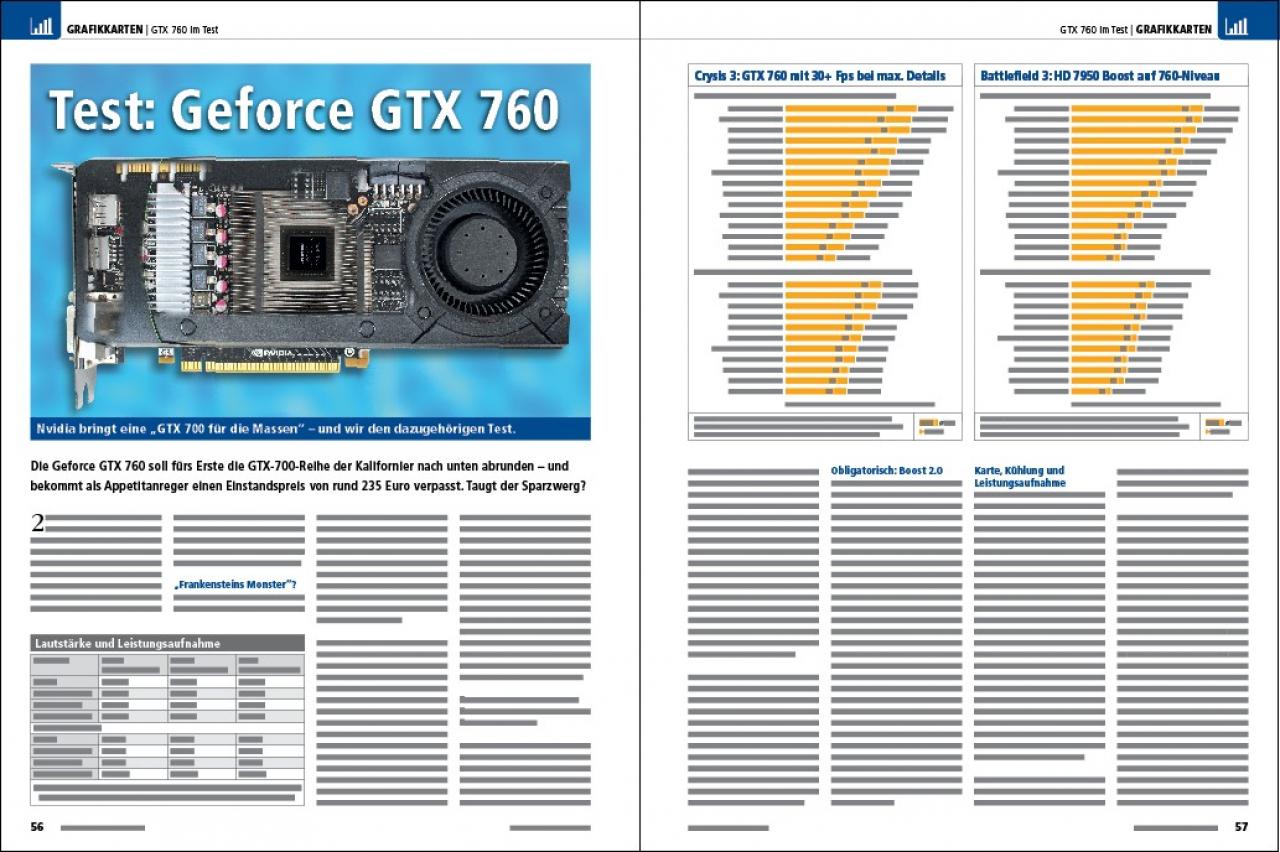The image size is (1280, 852).
Task: Click the 'Test: Geforce GTX 760' headline
Action: coord(304,110)
